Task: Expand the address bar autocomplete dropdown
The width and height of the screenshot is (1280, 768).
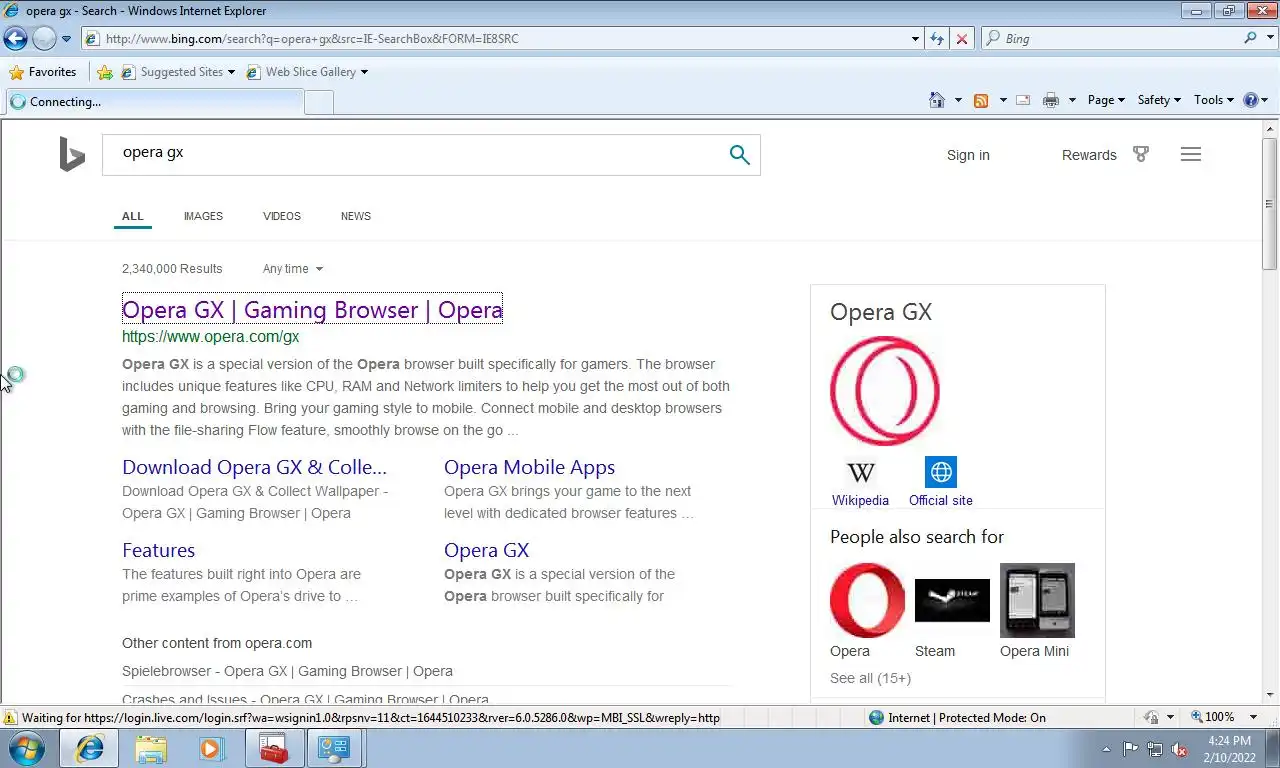Action: tap(915, 39)
